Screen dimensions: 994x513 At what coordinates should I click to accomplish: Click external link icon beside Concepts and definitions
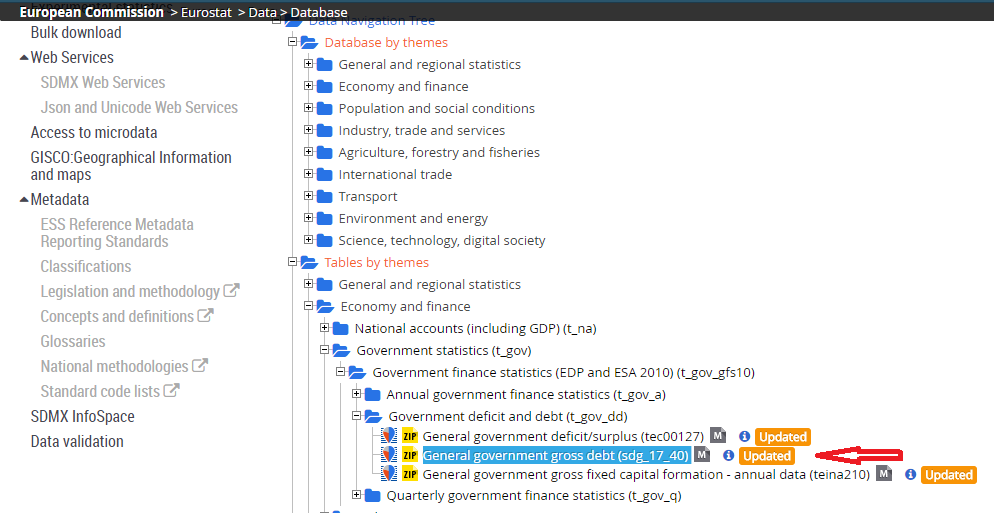click(x=205, y=315)
